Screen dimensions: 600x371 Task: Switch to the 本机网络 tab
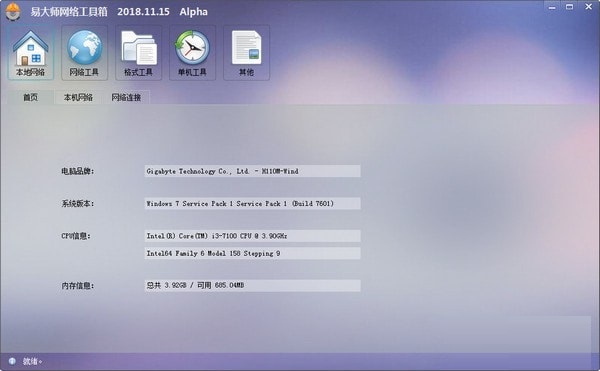(x=78, y=98)
